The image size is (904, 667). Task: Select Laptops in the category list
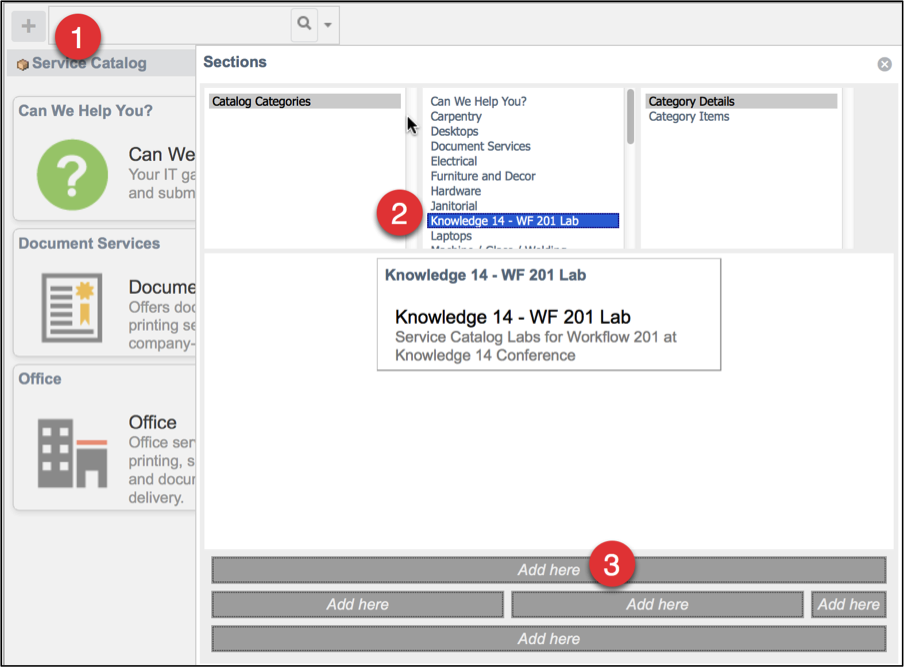click(x=451, y=236)
